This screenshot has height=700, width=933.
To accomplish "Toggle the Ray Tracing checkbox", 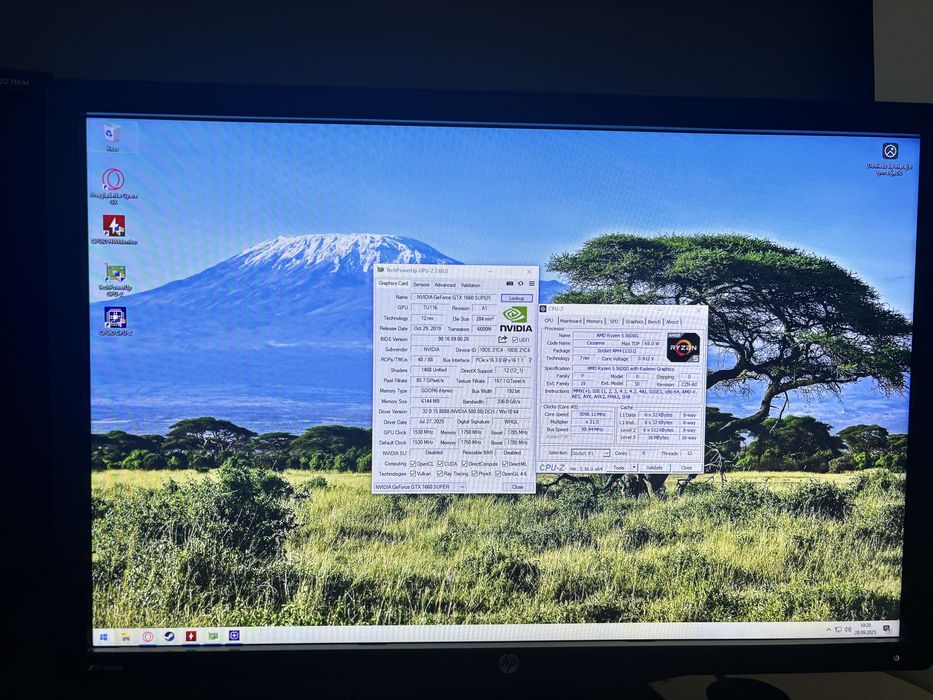I will 440,474.
